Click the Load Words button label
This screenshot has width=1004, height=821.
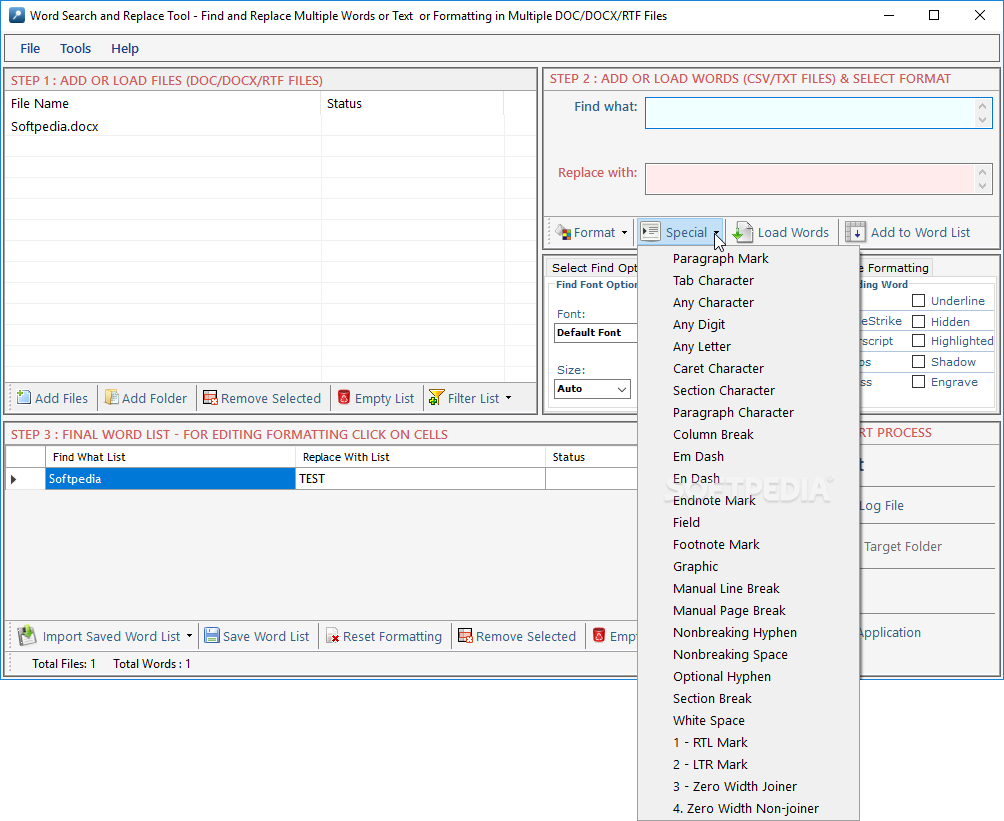(x=793, y=232)
